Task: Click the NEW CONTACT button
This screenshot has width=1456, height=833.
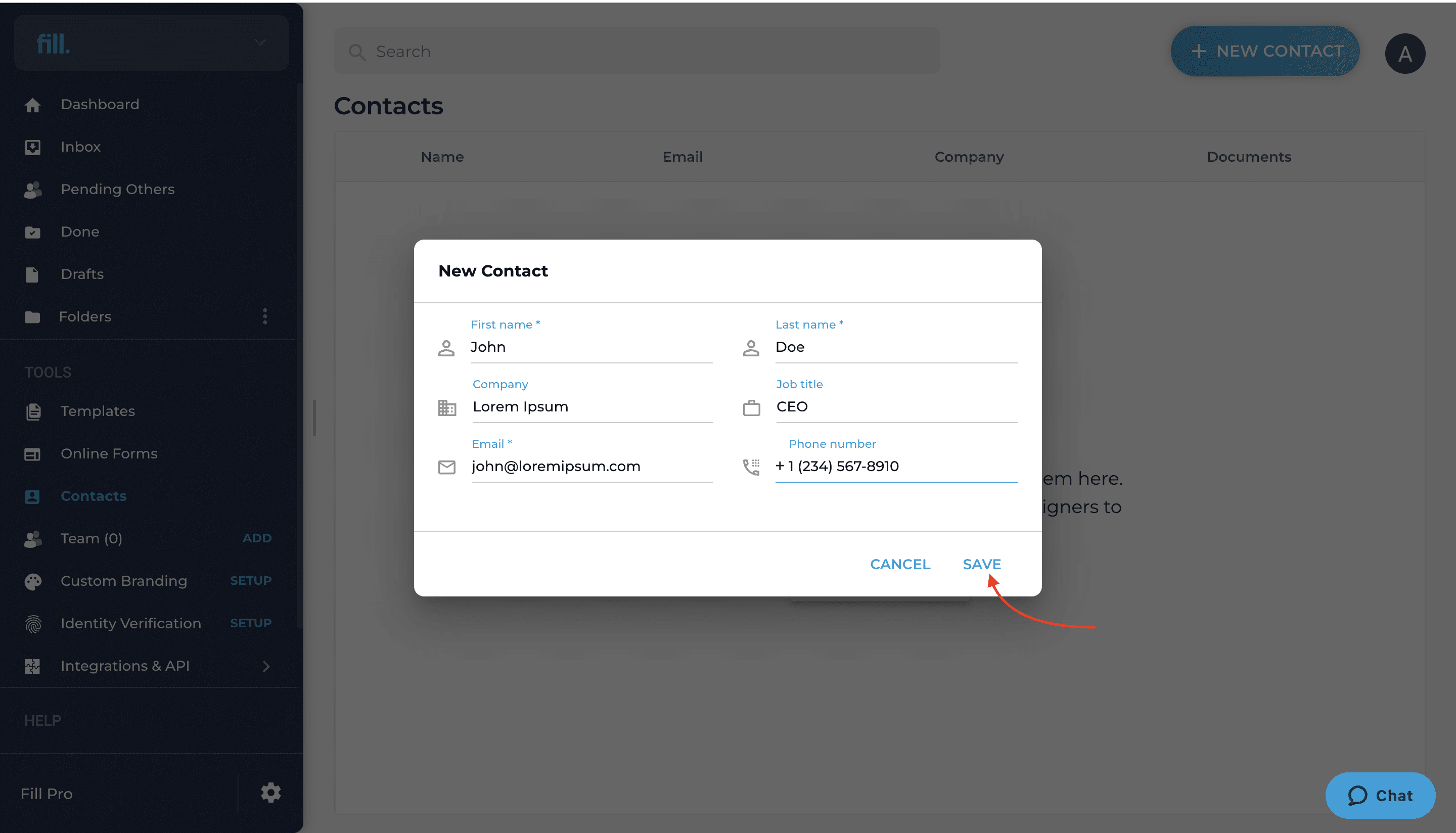Action: 1265,52
